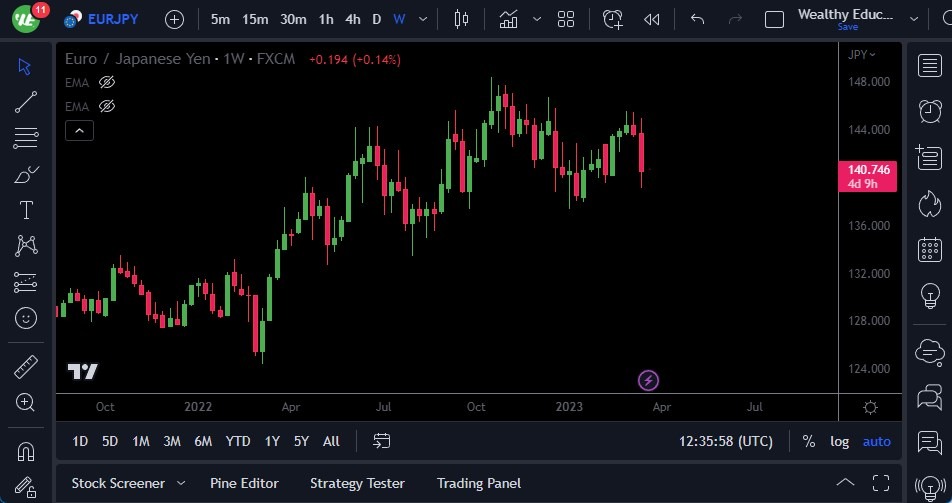The width and height of the screenshot is (952, 503).
Task: Open the Strategy Tester tab
Action: click(357, 483)
